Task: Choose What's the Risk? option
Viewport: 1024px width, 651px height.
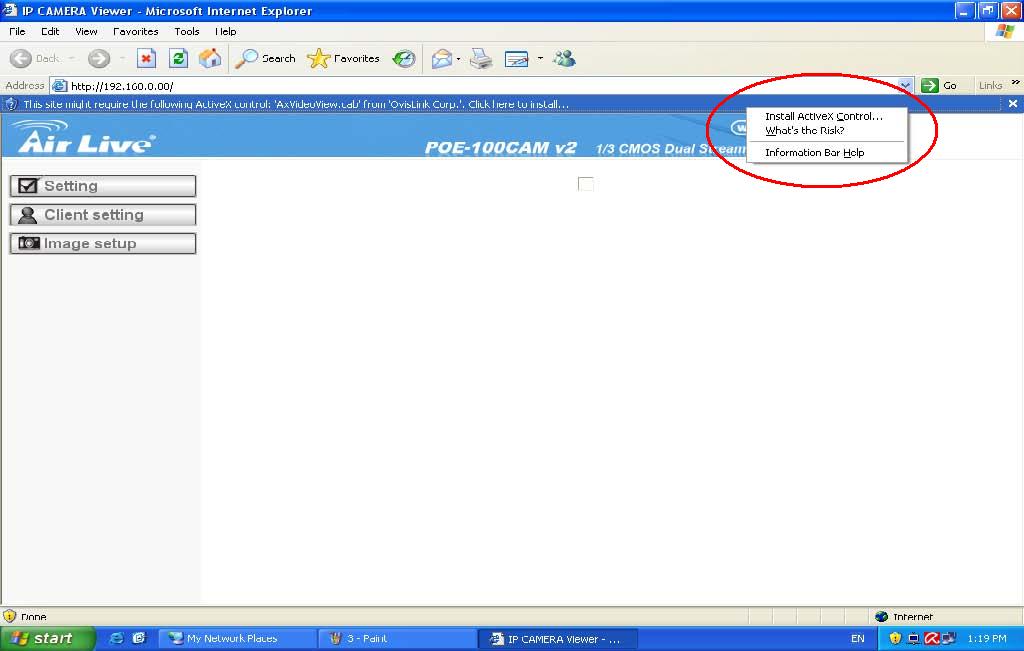Action: (x=805, y=131)
